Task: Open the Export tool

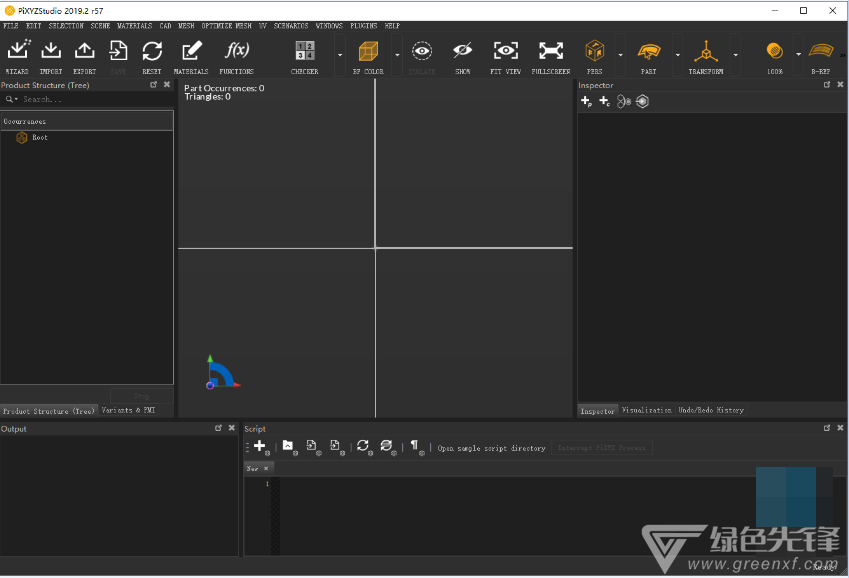Action: tap(84, 55)
